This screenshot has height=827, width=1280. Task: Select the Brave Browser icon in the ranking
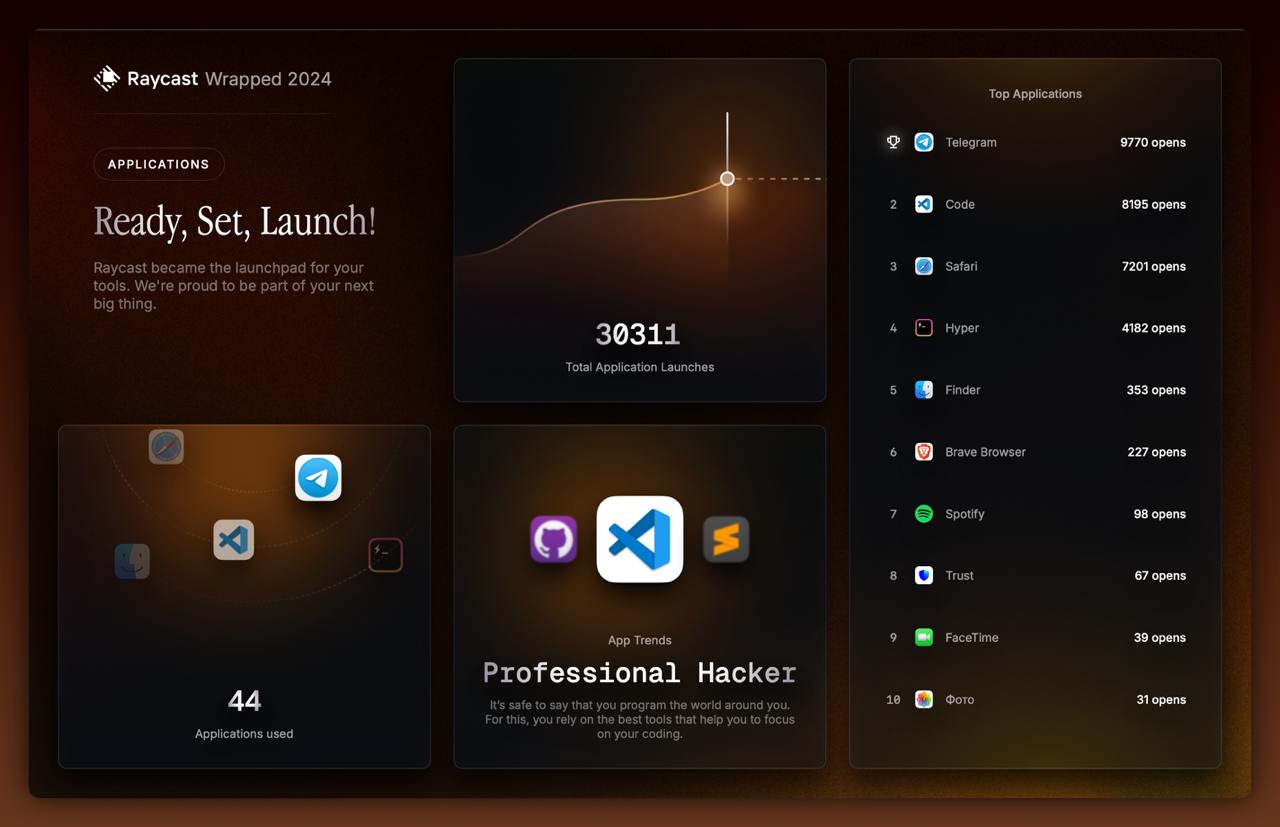(924, 452)
